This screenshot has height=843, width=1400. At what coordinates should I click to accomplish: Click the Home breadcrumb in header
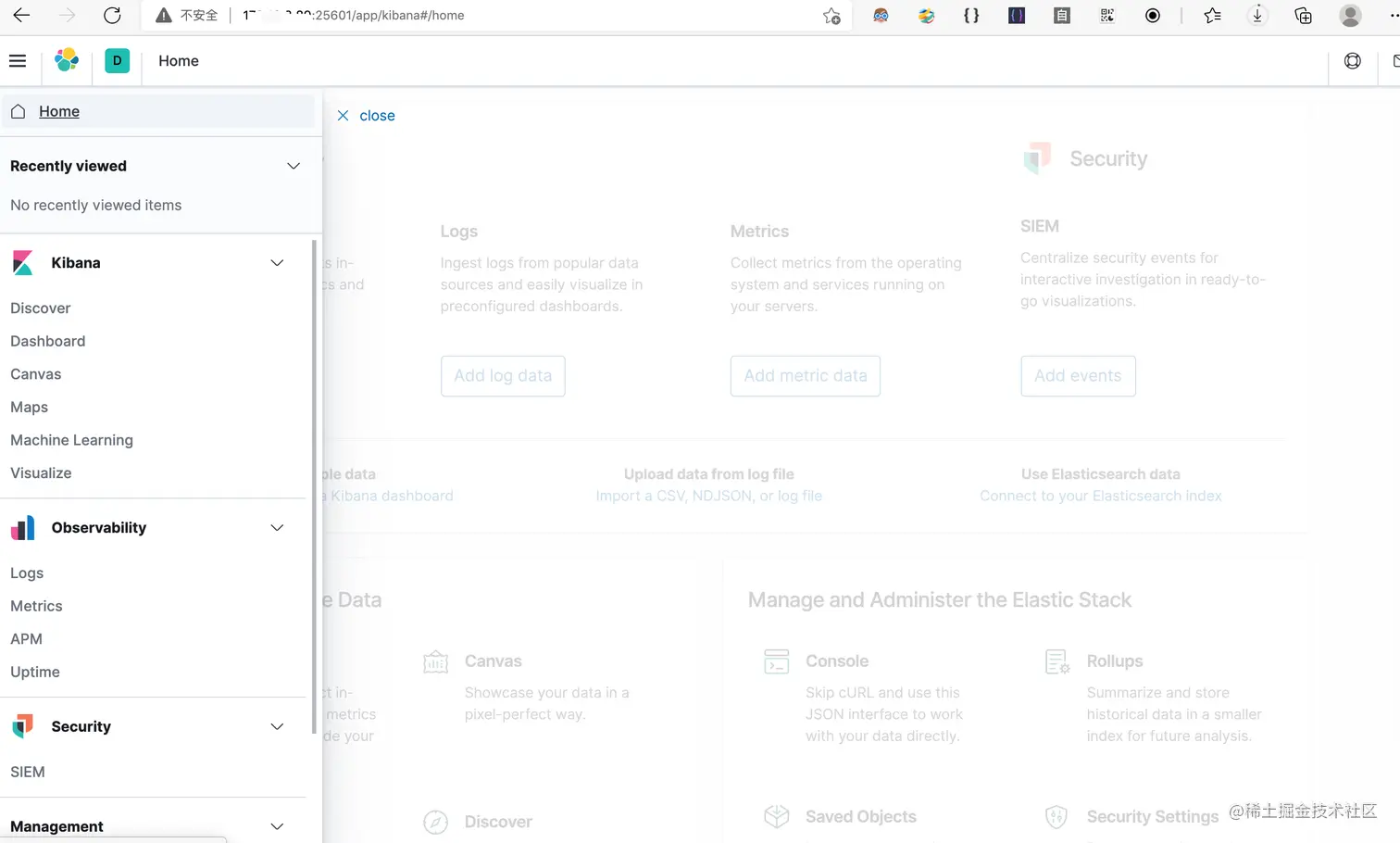point(179,61)
